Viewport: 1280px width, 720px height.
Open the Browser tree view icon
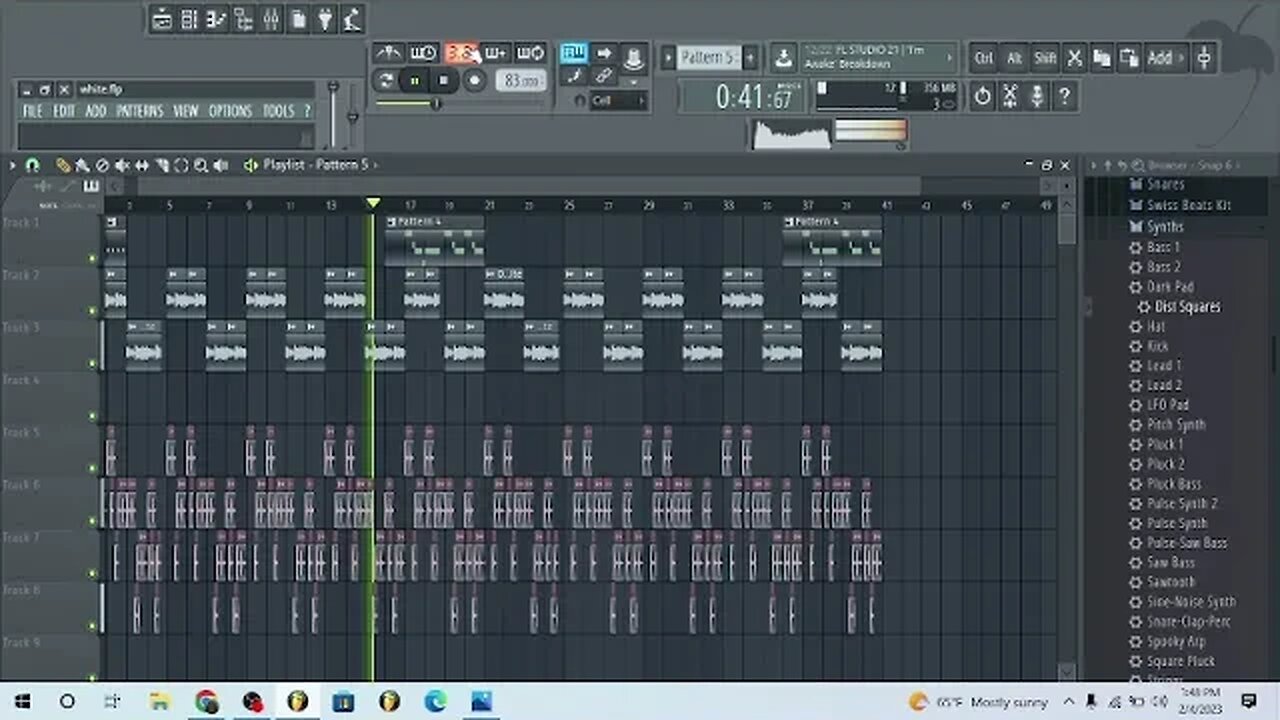[x=243, y=19]
